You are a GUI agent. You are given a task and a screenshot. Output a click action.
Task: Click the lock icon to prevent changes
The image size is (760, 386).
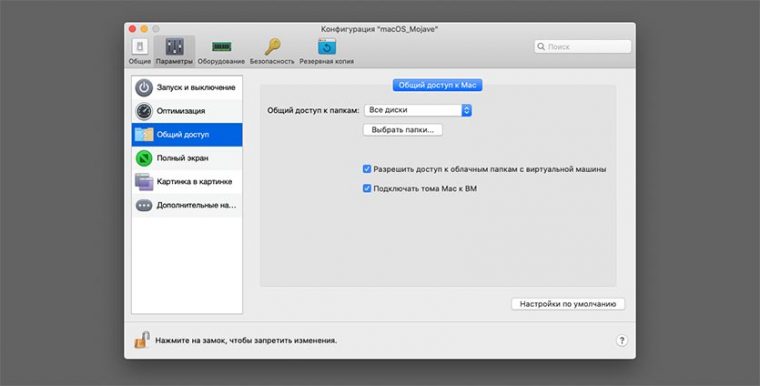(142, 340)
